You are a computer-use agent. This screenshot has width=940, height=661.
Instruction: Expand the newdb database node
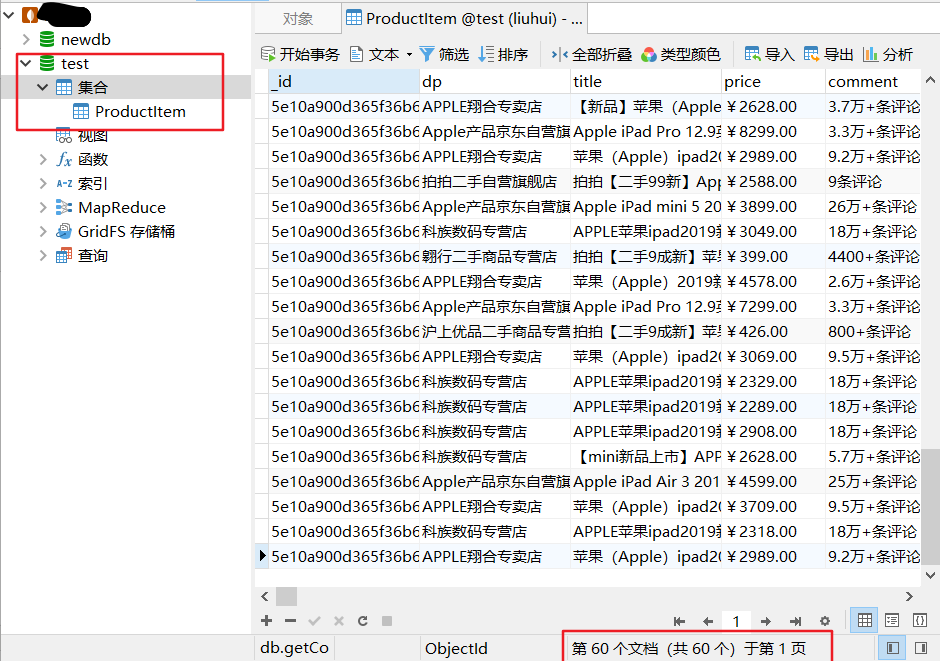[26, 40]
